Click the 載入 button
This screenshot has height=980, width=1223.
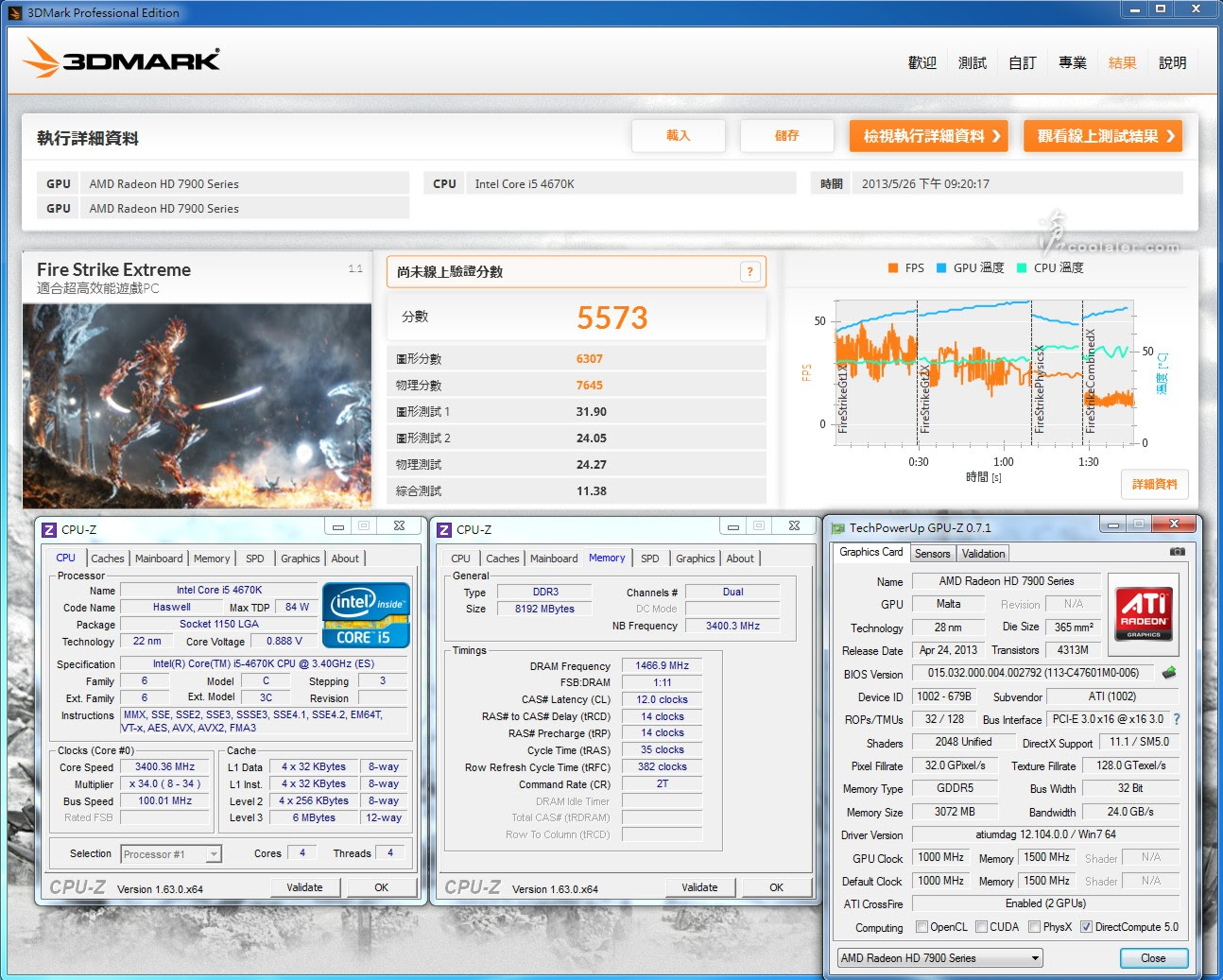pos(679,136)
